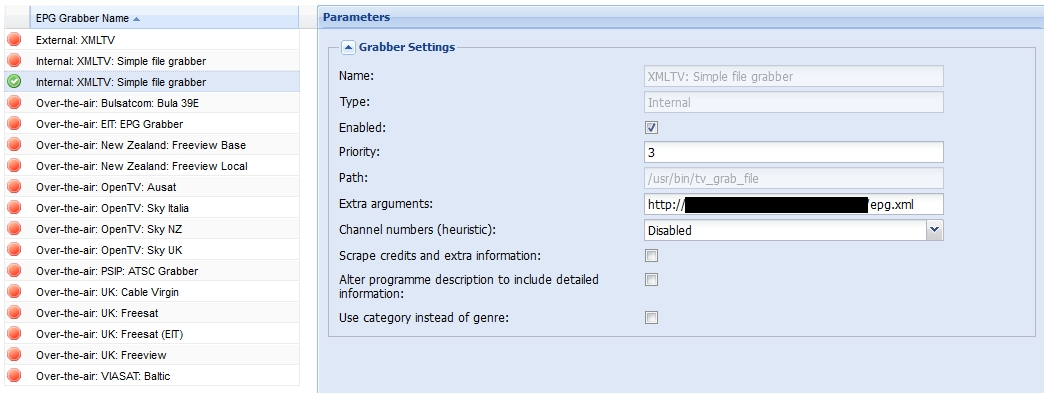
Task: Click the red icon beside OpenTV: Sky NZ
Action: pyautogui.click(x=14, y=229)
